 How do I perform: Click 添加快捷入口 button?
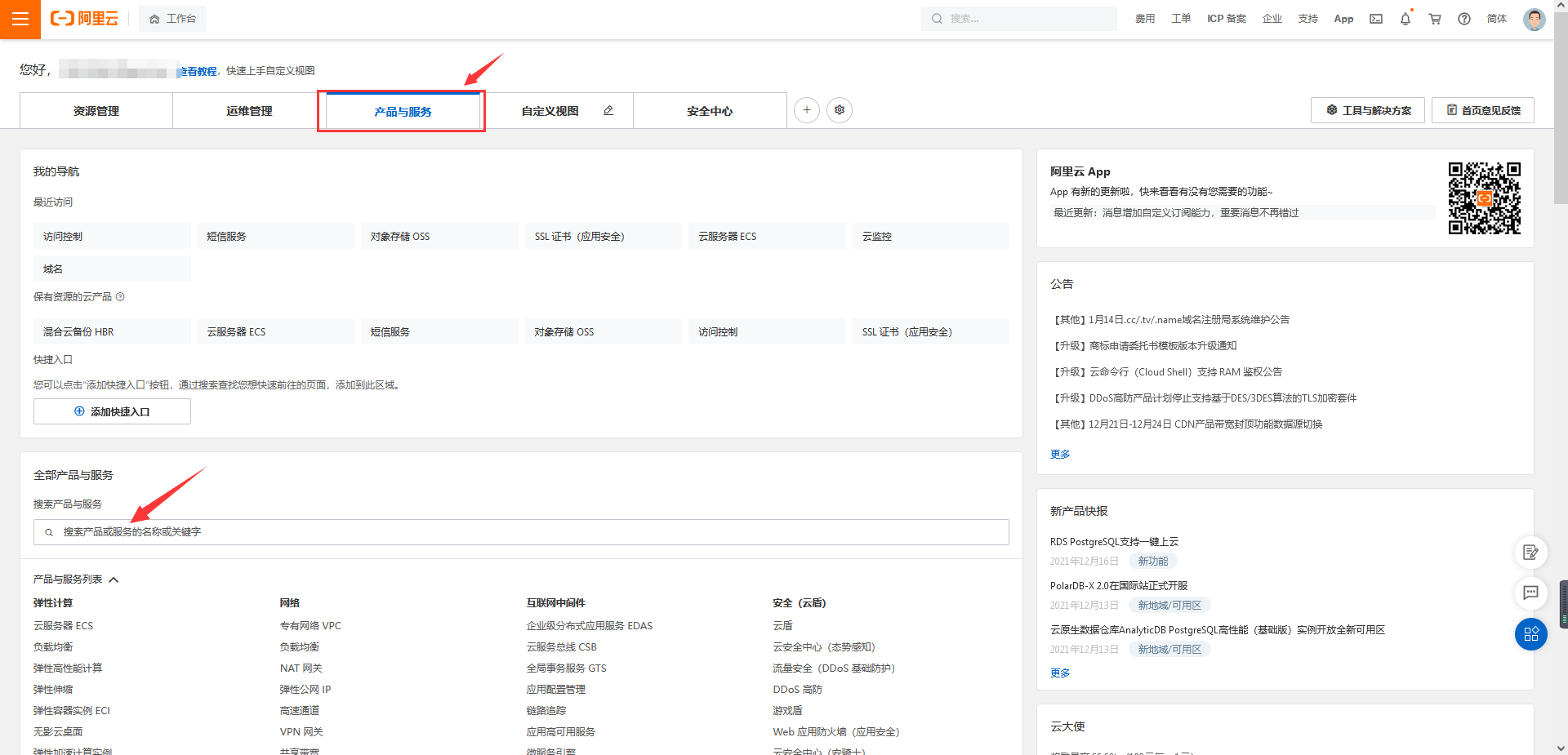pos(112,411)
